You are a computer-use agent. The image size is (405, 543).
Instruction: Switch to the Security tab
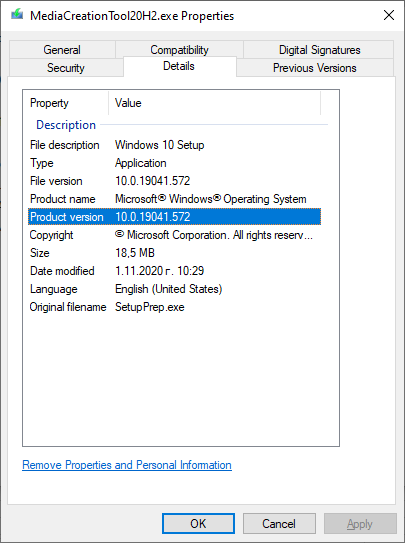[66, 68]
